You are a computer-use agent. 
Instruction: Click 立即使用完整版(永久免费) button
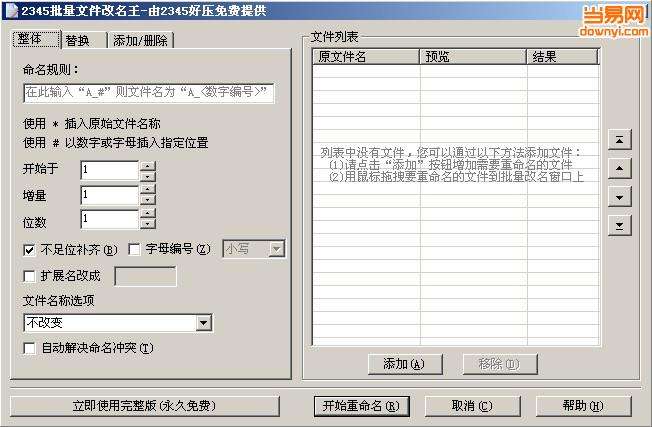click(145, 406)
